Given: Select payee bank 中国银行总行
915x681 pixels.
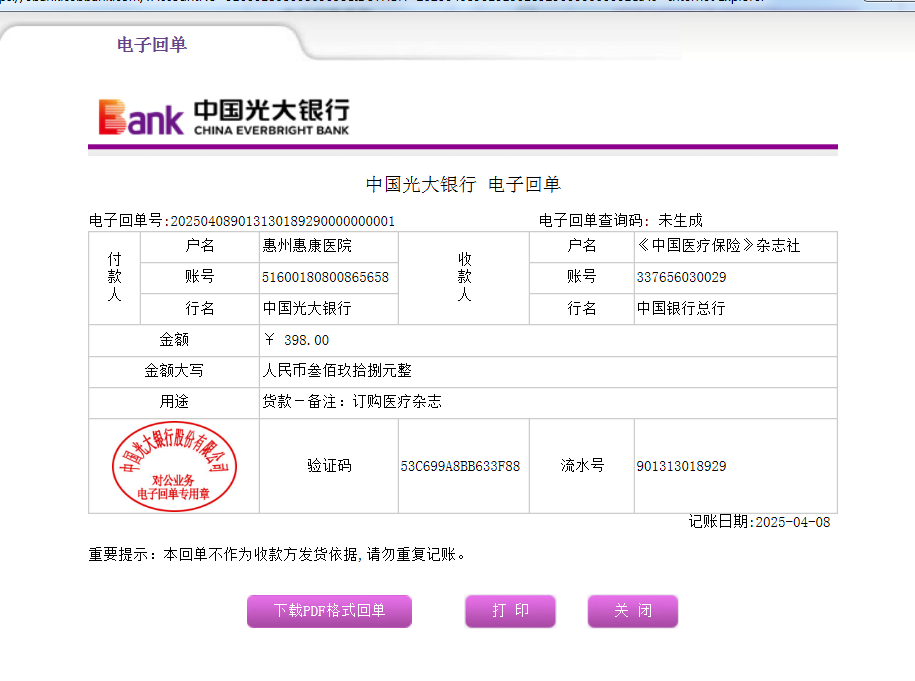Looking at the screenshot, I should (681, 308).
